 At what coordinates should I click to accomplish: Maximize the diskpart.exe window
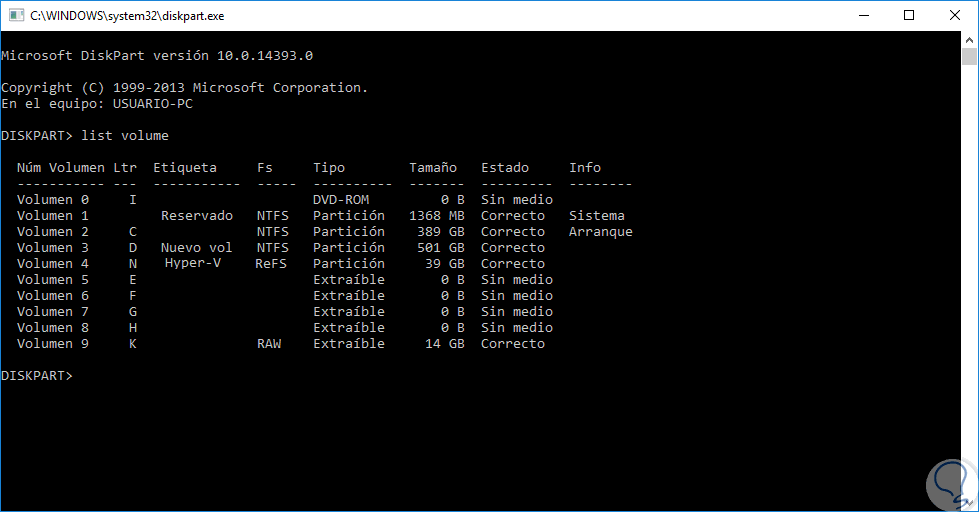pyautogui.click(x=909, y=15)
